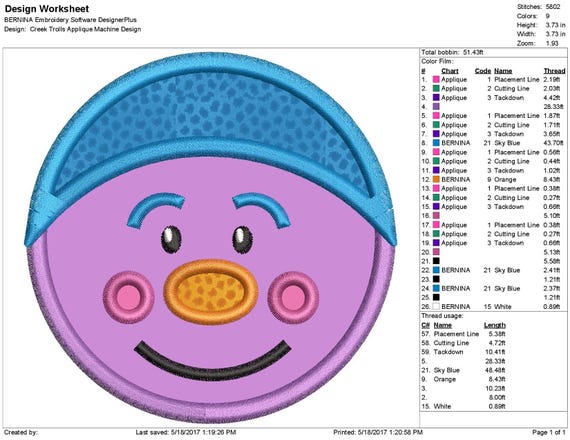Screen dimensions: 570x440
Task: Click the orange nose of the troll design
Action: tap(211, 292)
